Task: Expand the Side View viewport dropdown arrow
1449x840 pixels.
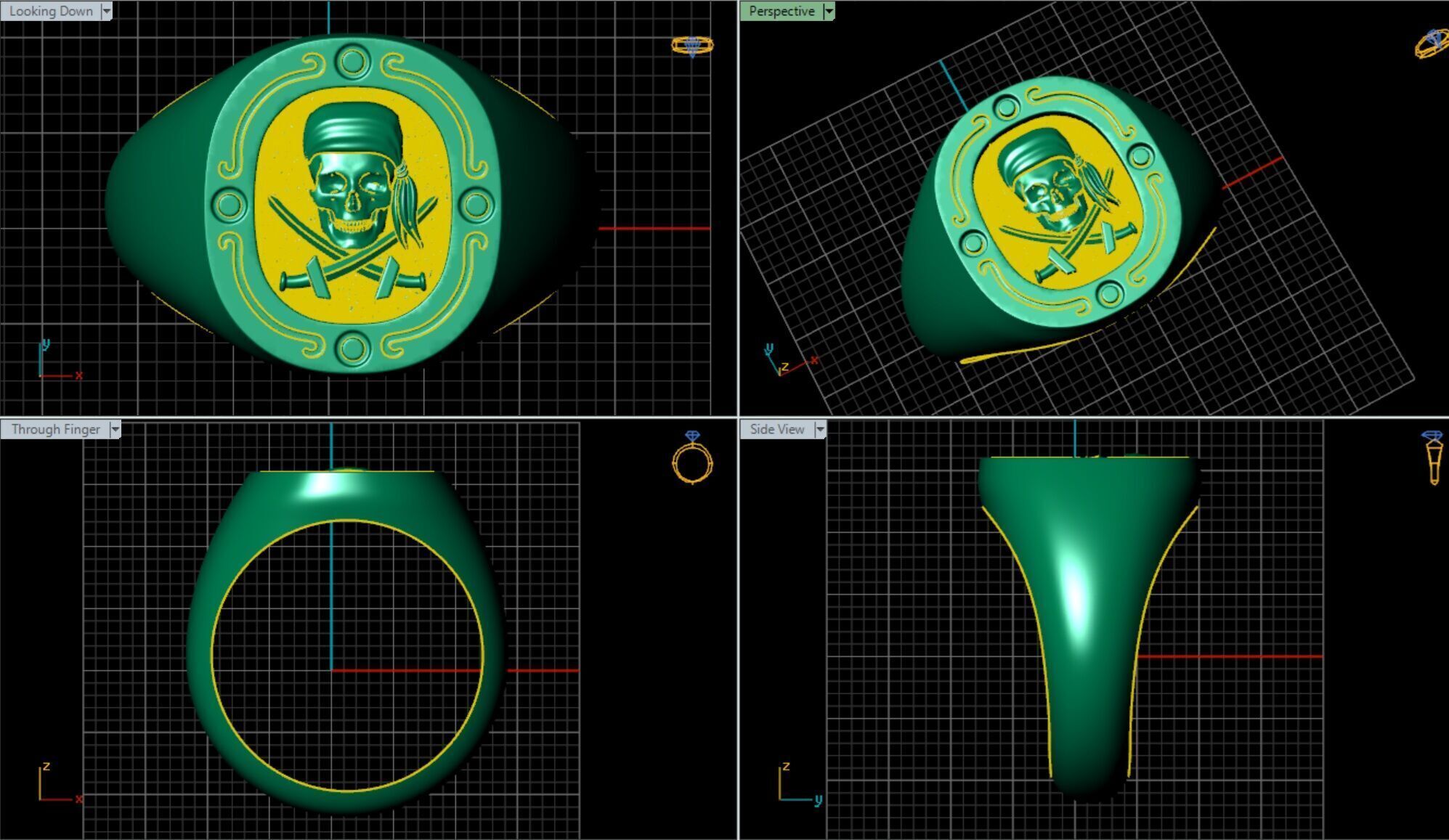Action: pos(820,429)
